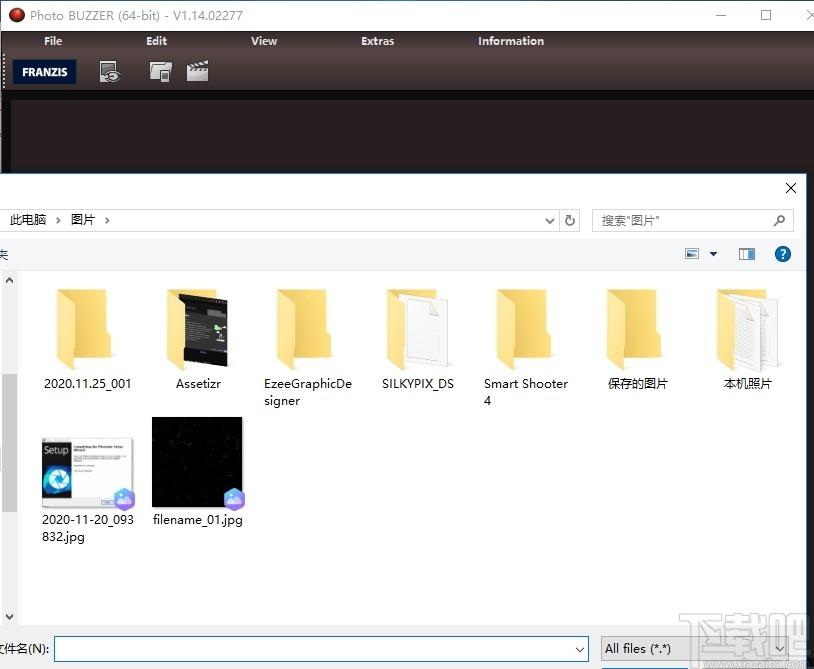Select the 2020-11-20_093832.jpg thumbnail
814x669 pixels.
coord(87,472)
